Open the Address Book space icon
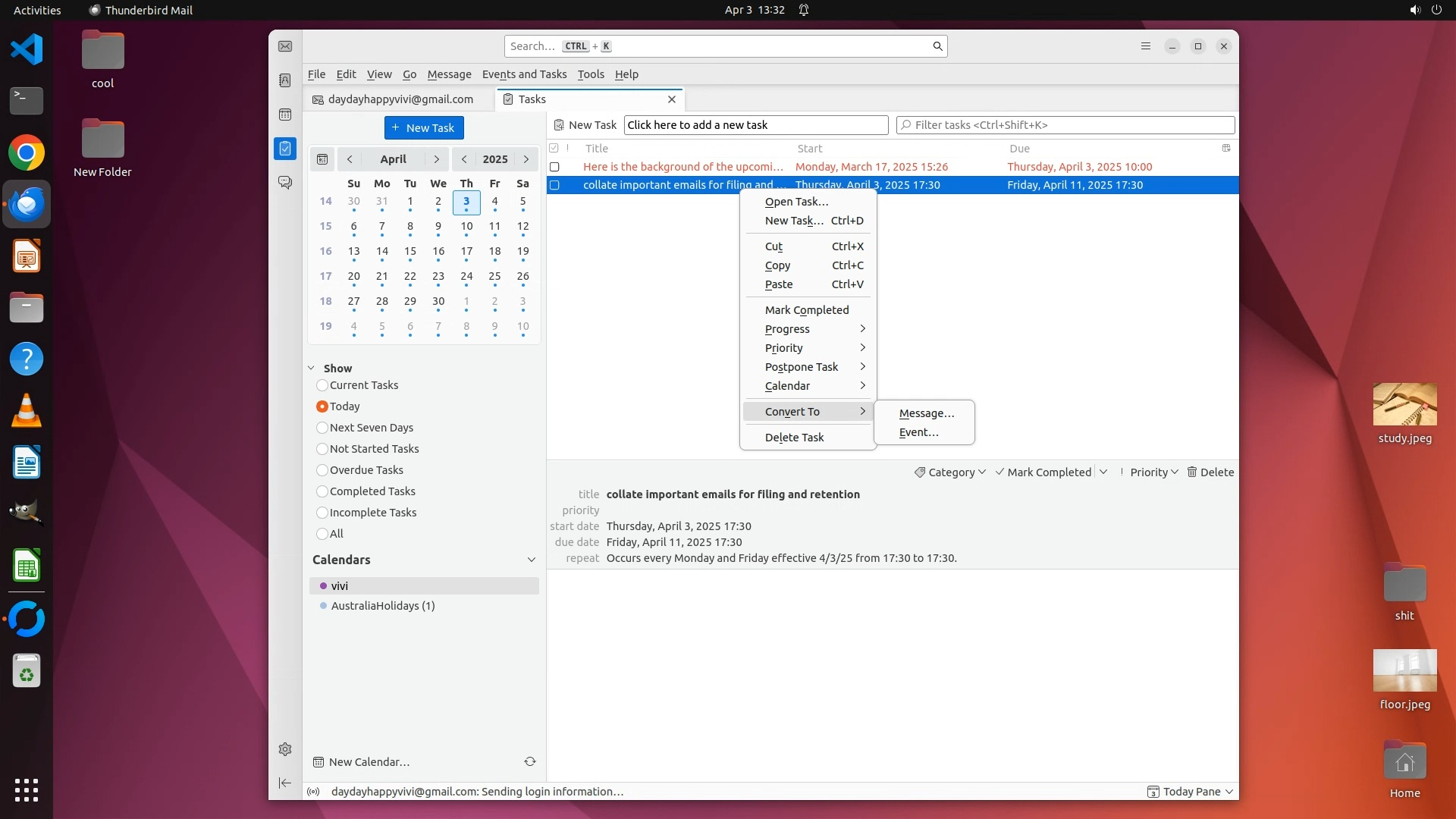The width and height of the screenshot is (1456, 819). (x=285, y=80)
